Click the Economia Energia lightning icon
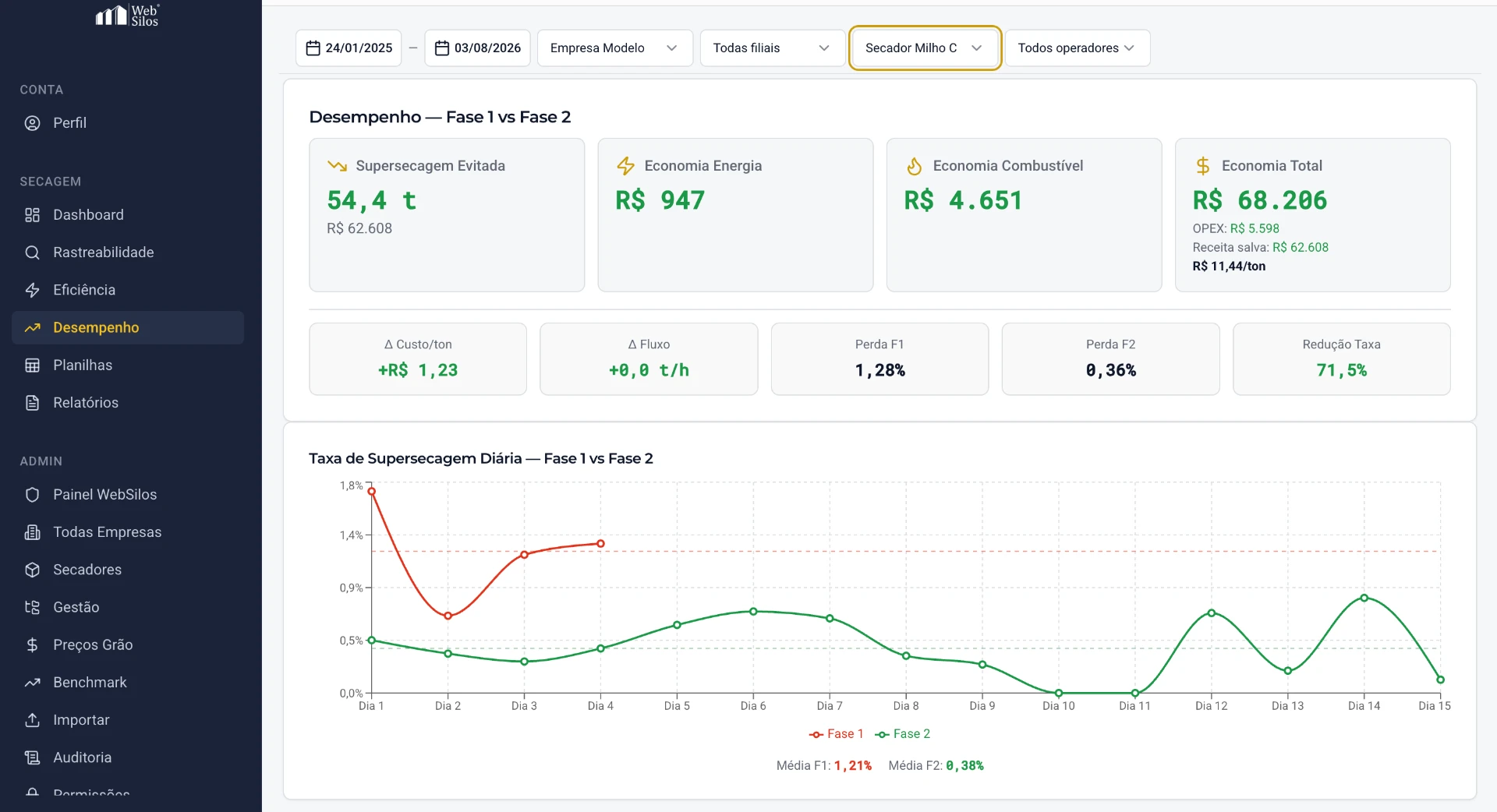 point(625,166)
